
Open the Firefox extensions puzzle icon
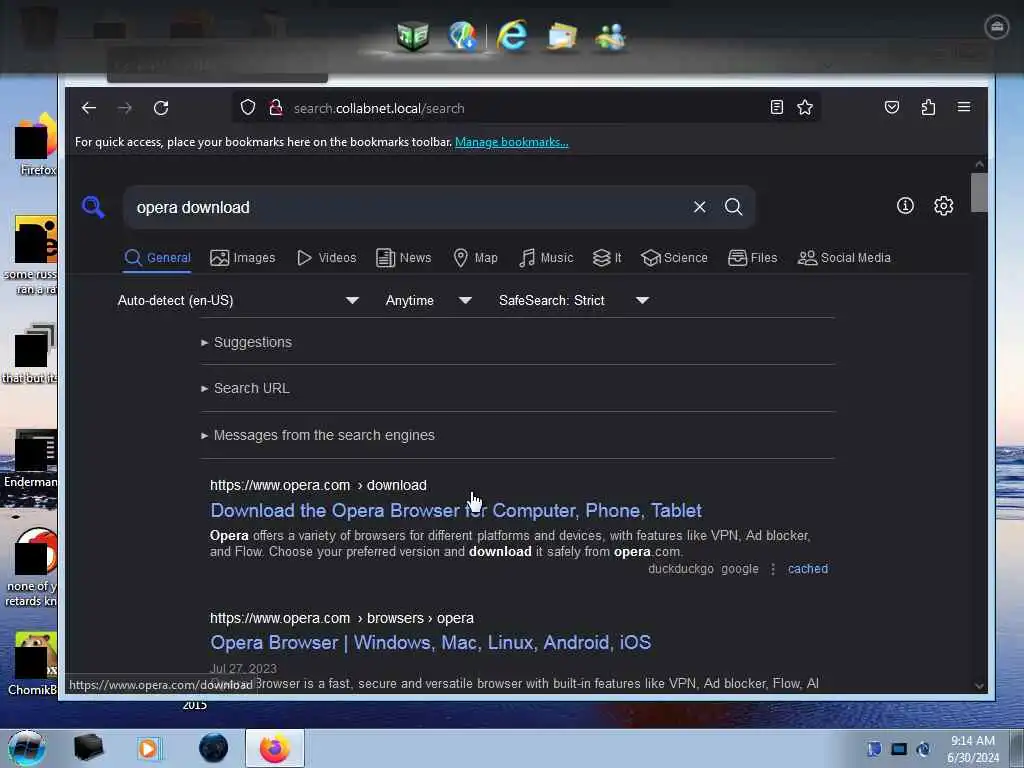928,107
